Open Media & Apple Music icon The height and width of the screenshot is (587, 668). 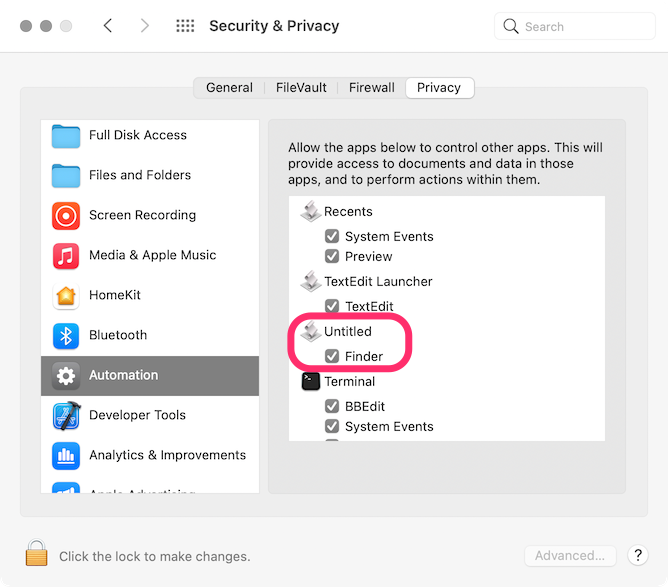(x=66, y=255)
